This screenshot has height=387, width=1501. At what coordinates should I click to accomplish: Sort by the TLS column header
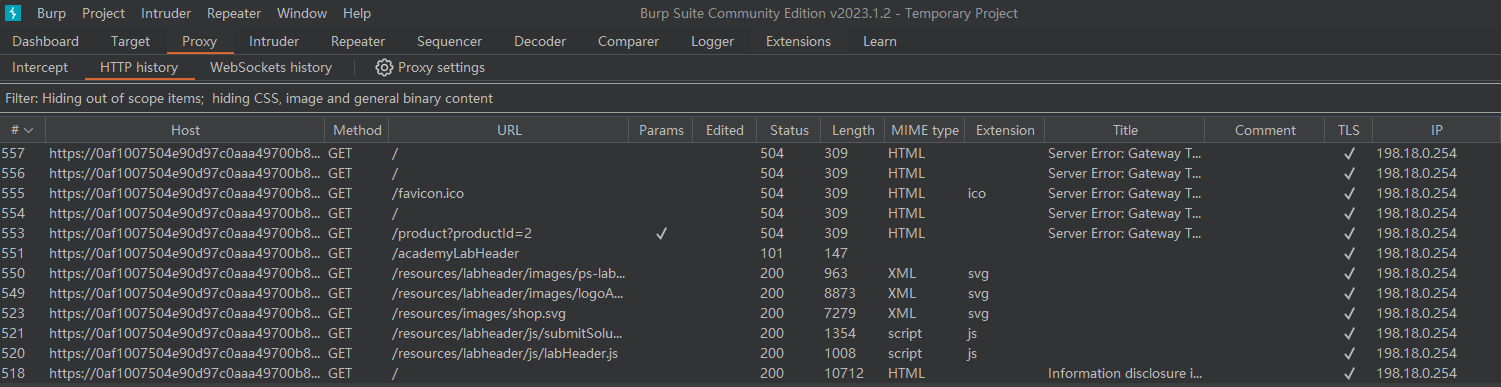pos(1349,130)
